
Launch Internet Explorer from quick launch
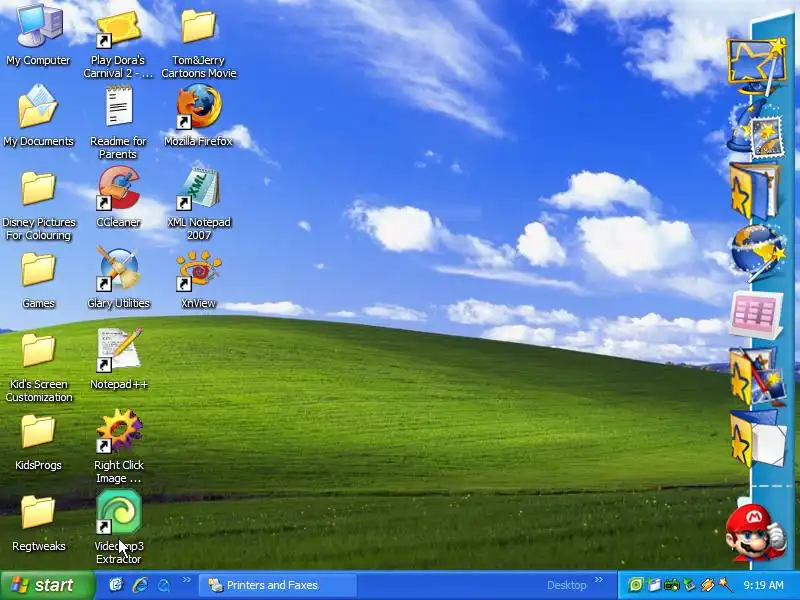[x=140, y=585]
